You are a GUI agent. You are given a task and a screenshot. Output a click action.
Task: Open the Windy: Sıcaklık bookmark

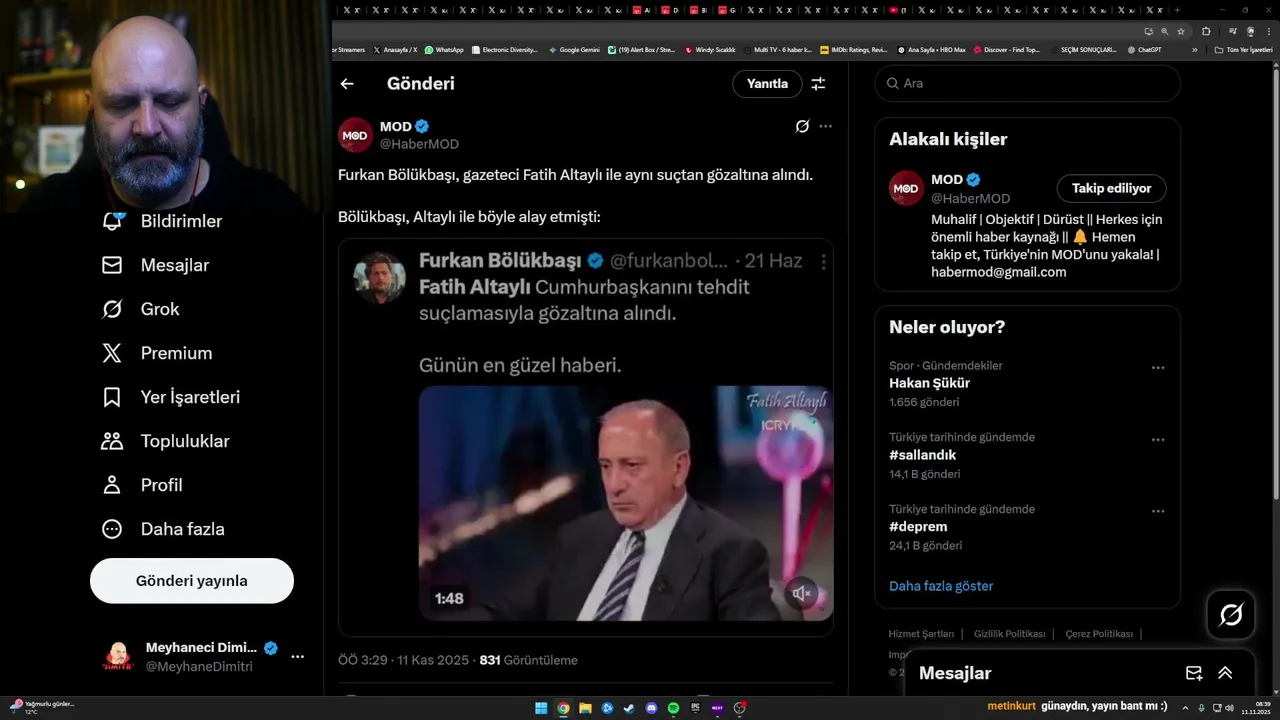pos(710,49)
